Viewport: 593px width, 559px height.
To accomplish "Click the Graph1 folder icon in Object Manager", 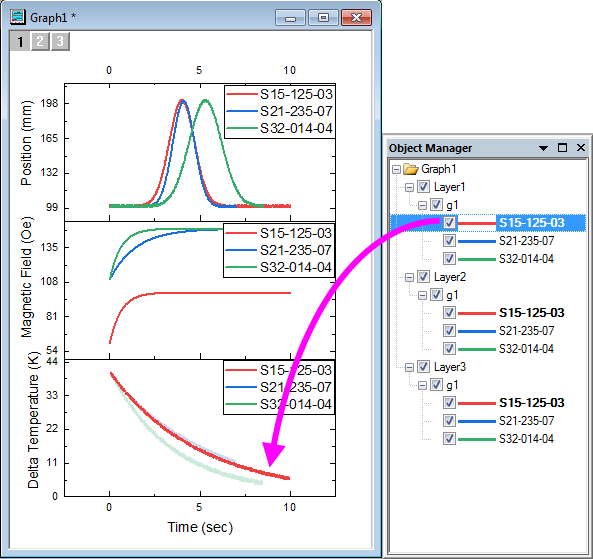I will pyautogui.click(x=411, y=169).
